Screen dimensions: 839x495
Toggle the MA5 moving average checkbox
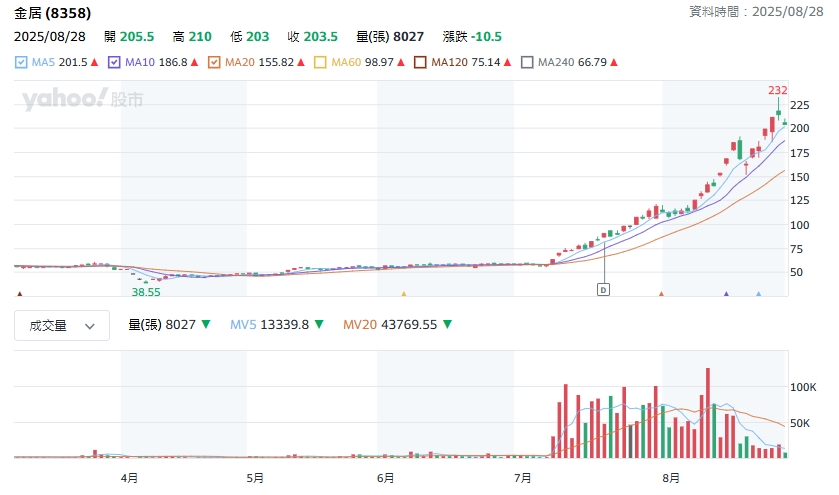(22, 62)
